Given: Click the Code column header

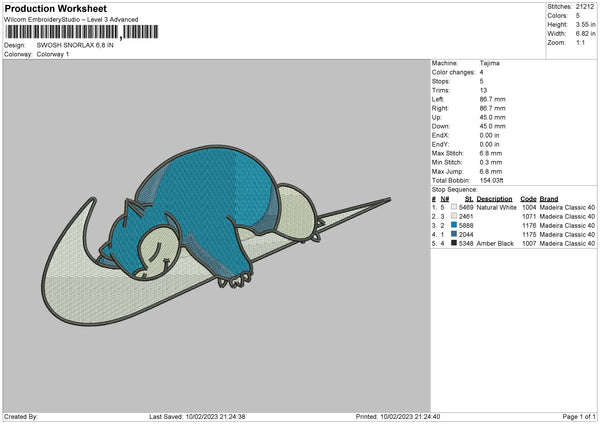Looking at the screenshot, I should coord(528,198).
